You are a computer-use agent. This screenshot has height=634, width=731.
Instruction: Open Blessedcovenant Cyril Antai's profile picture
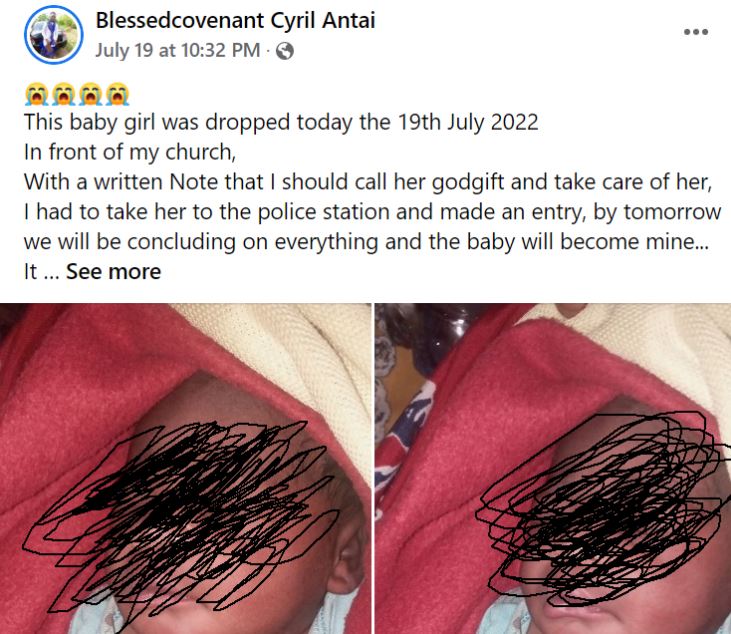pos(54,35)
